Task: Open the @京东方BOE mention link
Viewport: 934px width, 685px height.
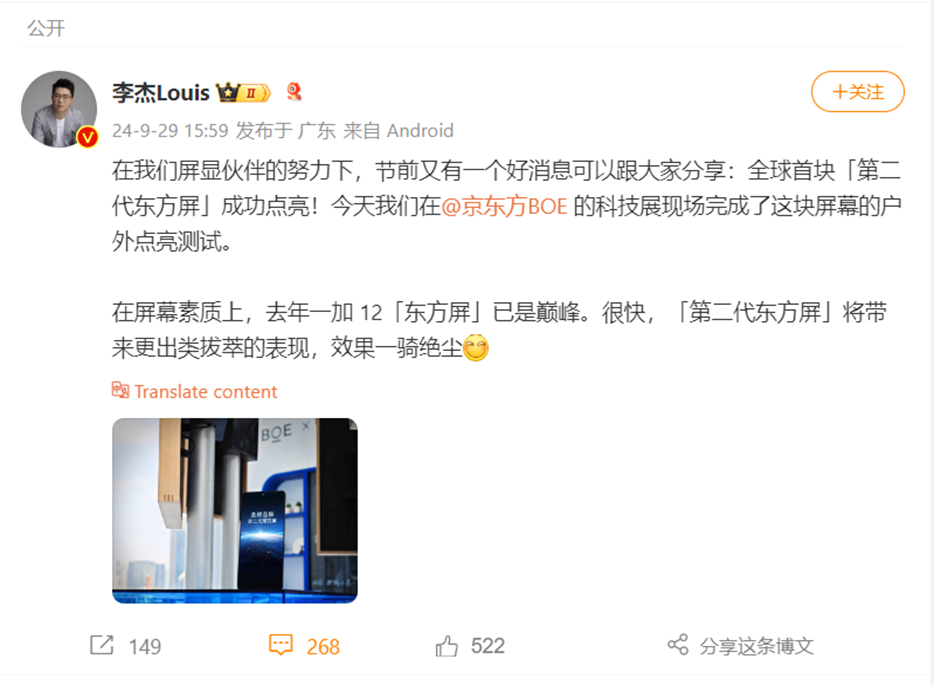Action: coord(504,206)
